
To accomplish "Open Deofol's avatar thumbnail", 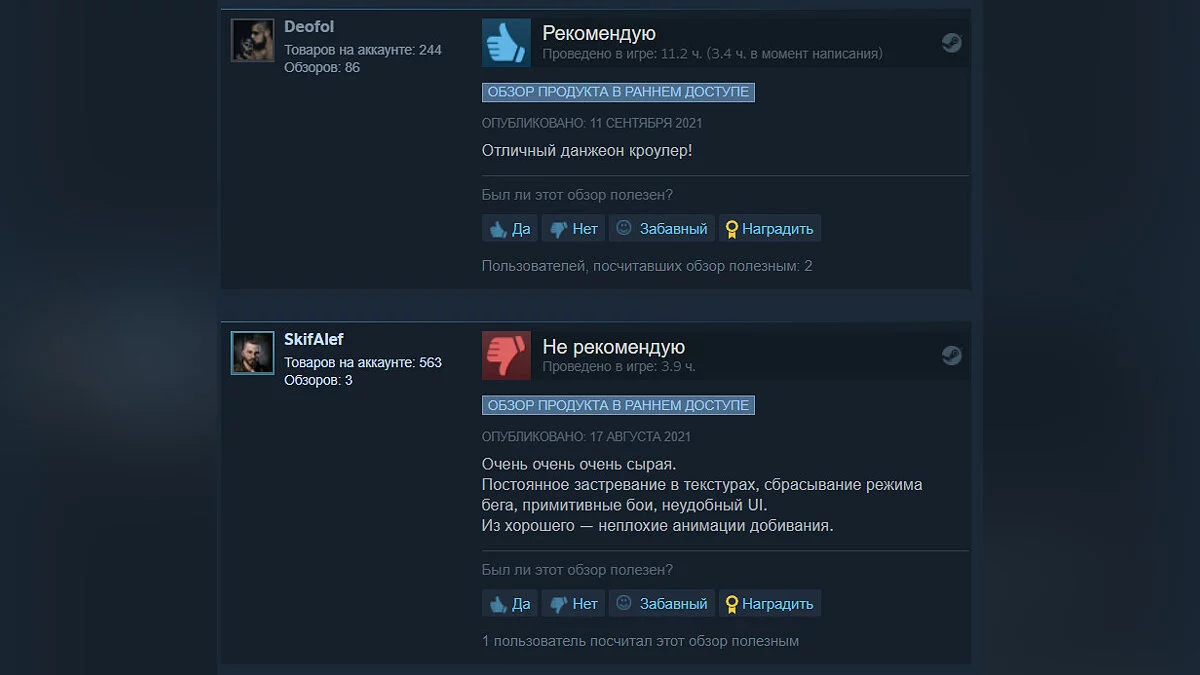I will tap(253, 40).
